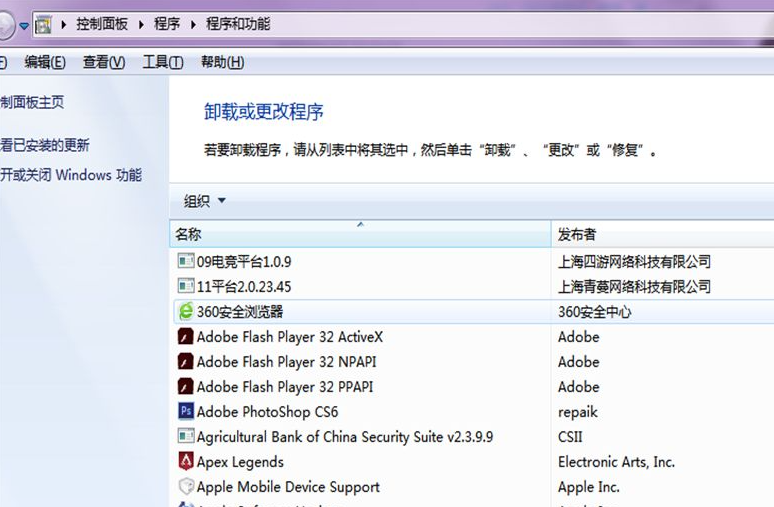Click the Adobe PhotoShop CS6 Ps icon
Image resolution: width=774 pixels, height=507 pixels.
click(186, 411)
